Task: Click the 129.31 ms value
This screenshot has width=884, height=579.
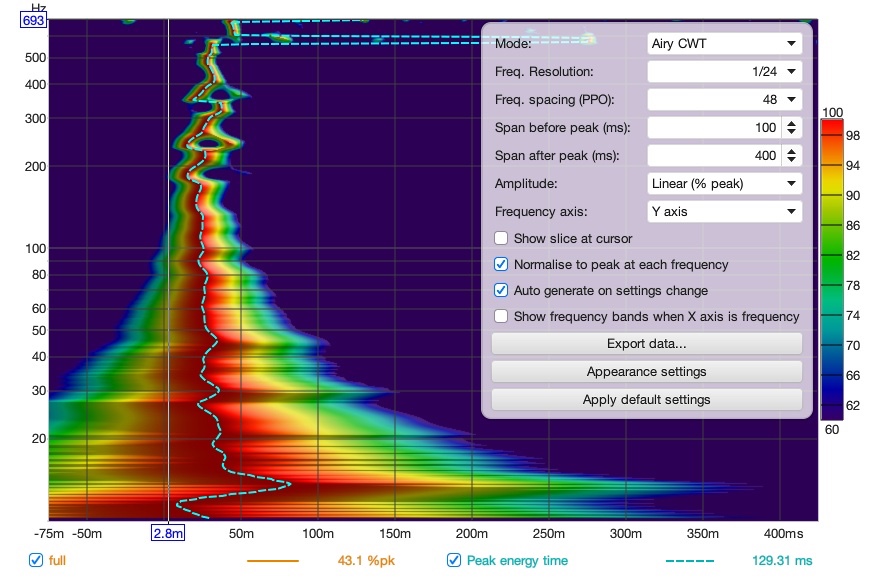Action: click(782, 561)
